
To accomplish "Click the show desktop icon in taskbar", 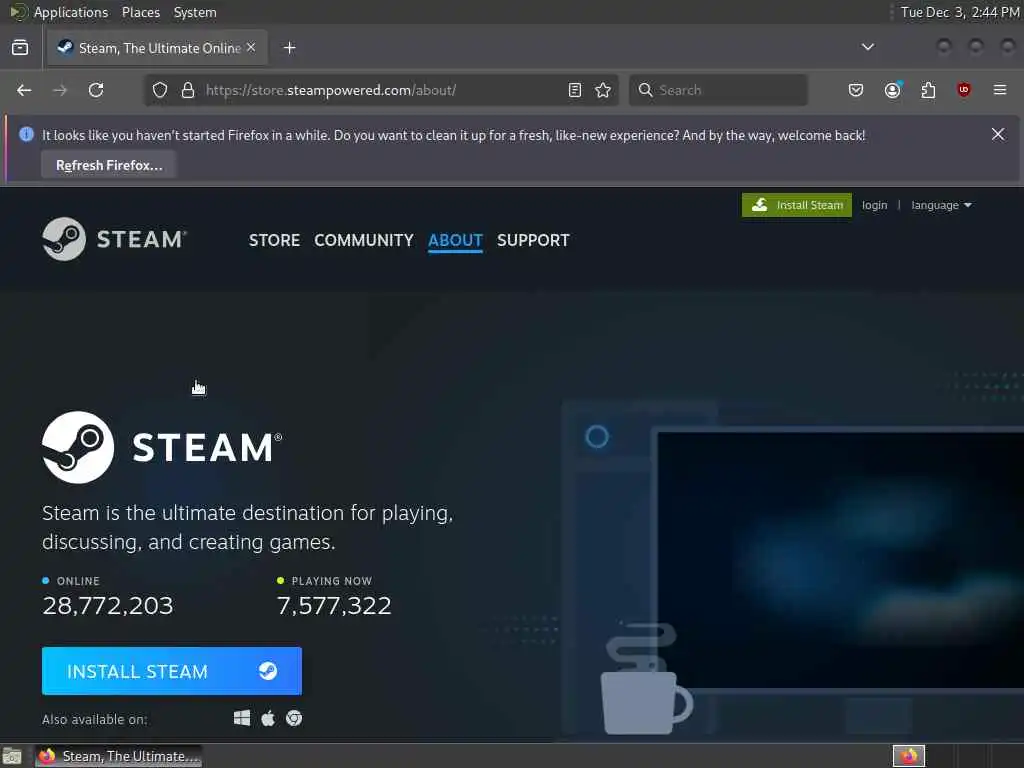I will coord(12,756).
